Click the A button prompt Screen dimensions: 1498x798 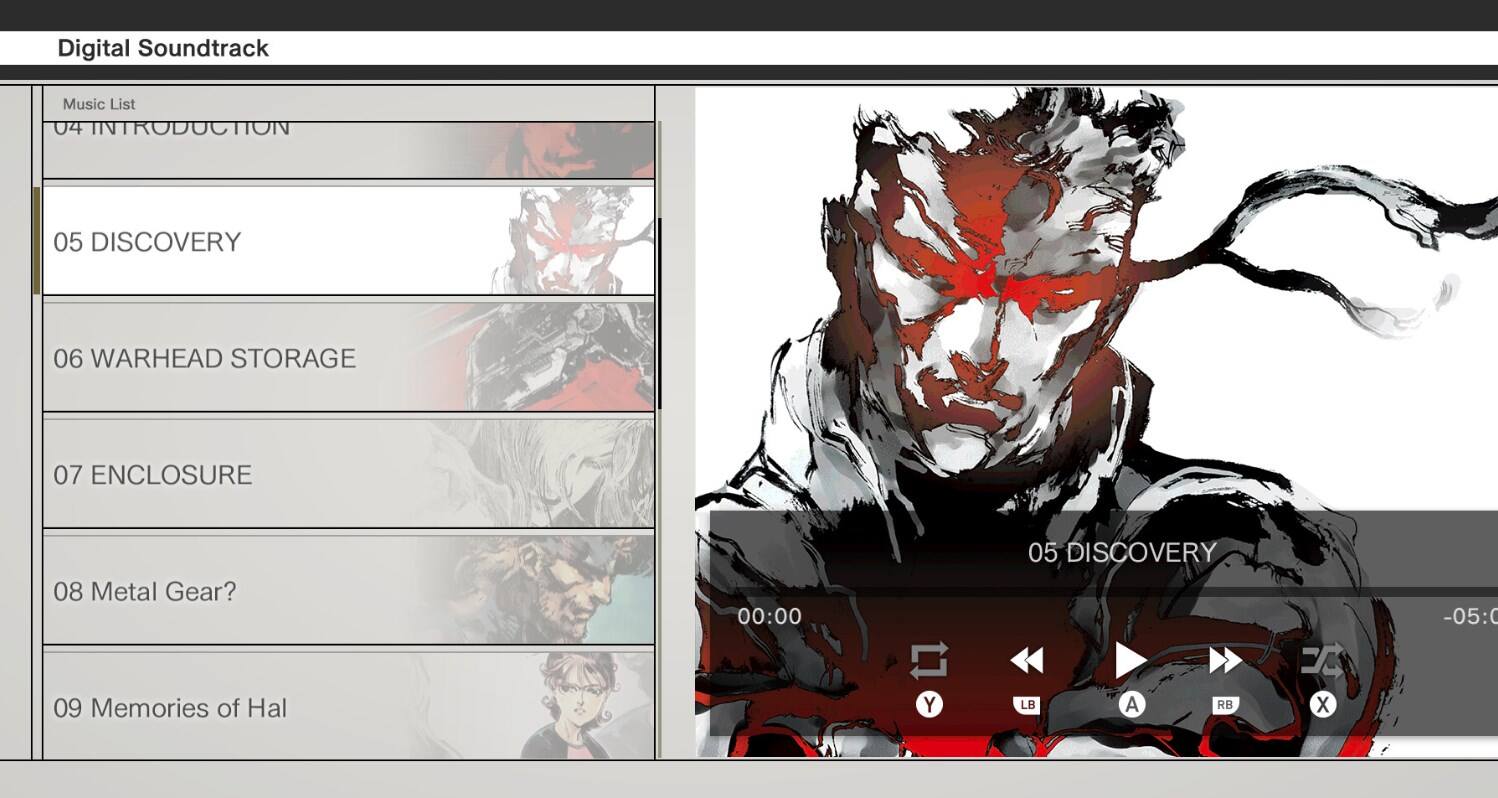(x=1131, y=705)
